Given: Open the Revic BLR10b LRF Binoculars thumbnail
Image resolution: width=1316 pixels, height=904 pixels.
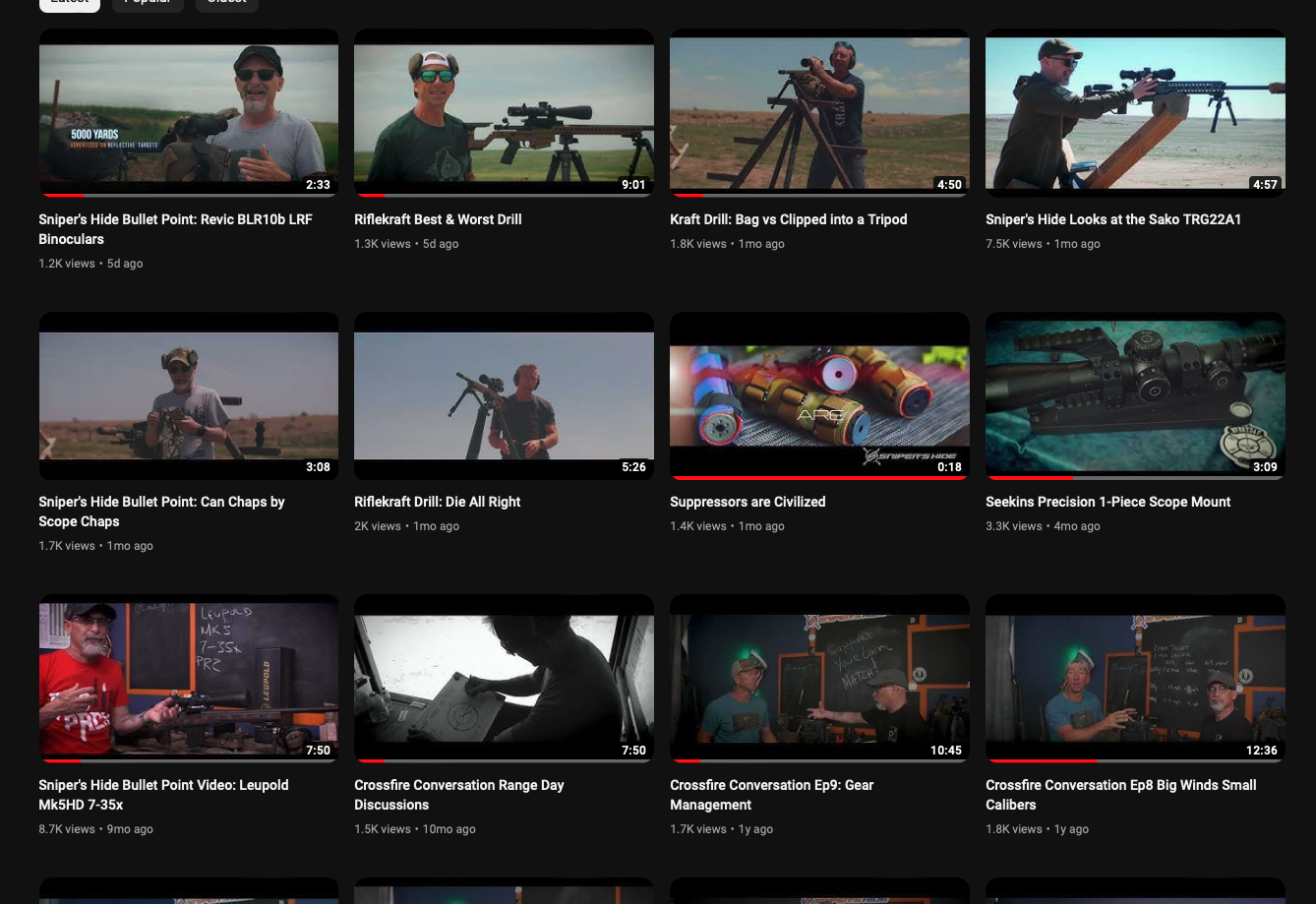Looking at the screenshot, I should click(188, 112).
